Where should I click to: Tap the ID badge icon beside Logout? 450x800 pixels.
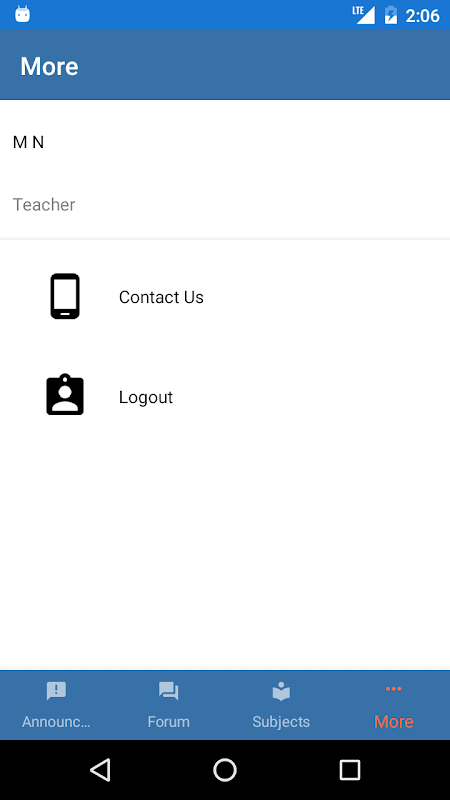[65, 395]
